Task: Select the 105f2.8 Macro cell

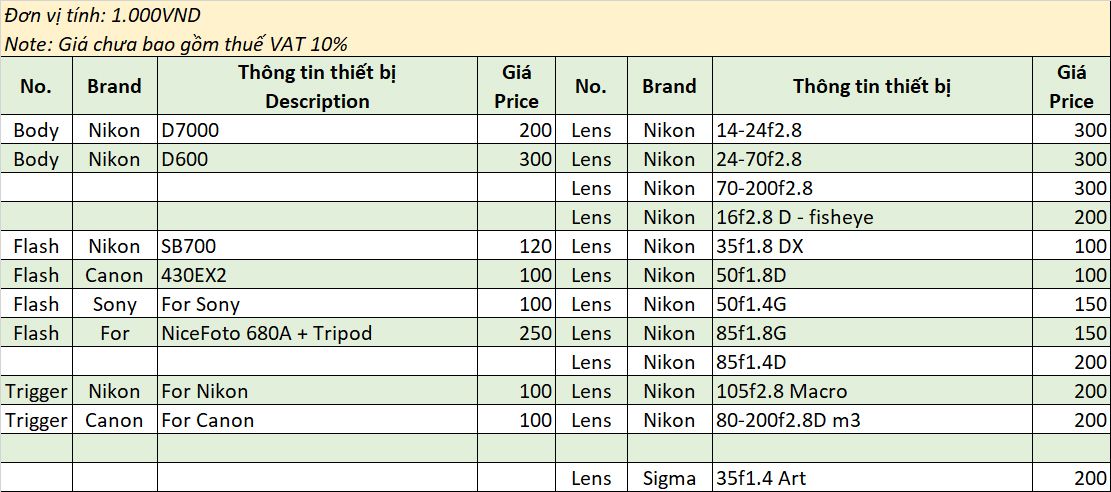Action: click(x=872, y=391)
